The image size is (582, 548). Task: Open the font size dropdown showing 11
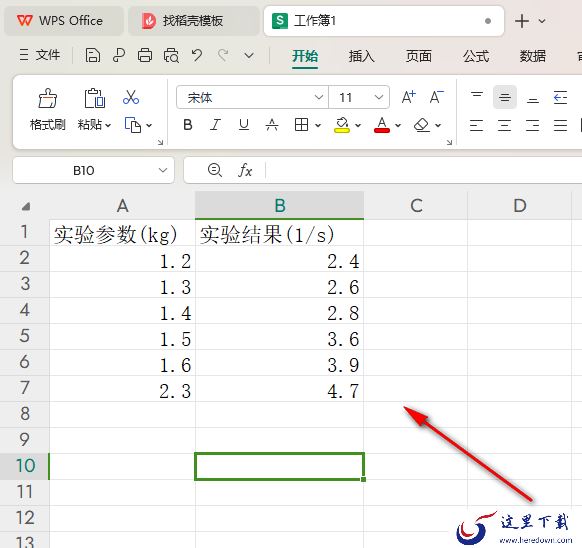click(379, 97)
